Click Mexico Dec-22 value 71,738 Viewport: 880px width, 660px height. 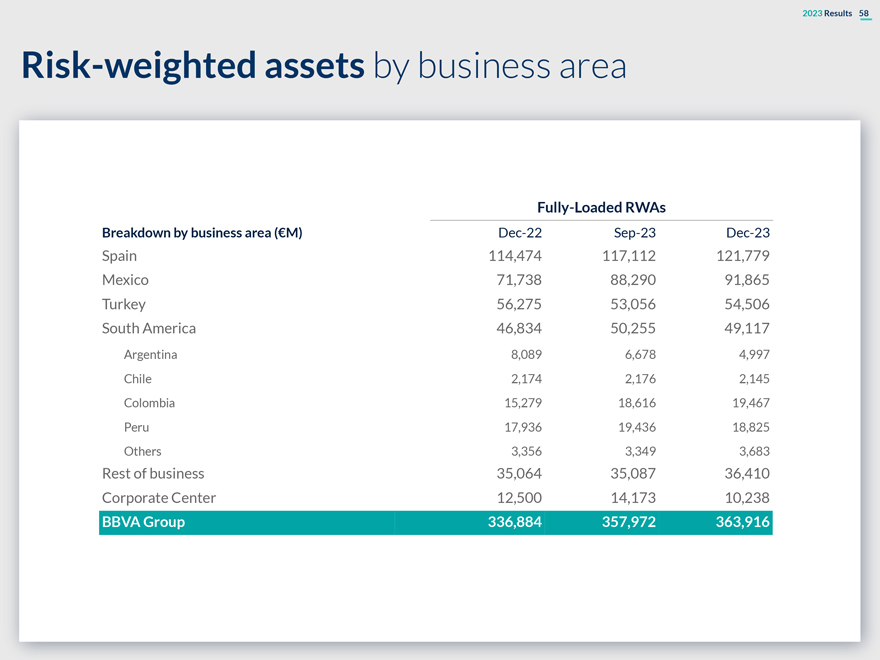519,280
